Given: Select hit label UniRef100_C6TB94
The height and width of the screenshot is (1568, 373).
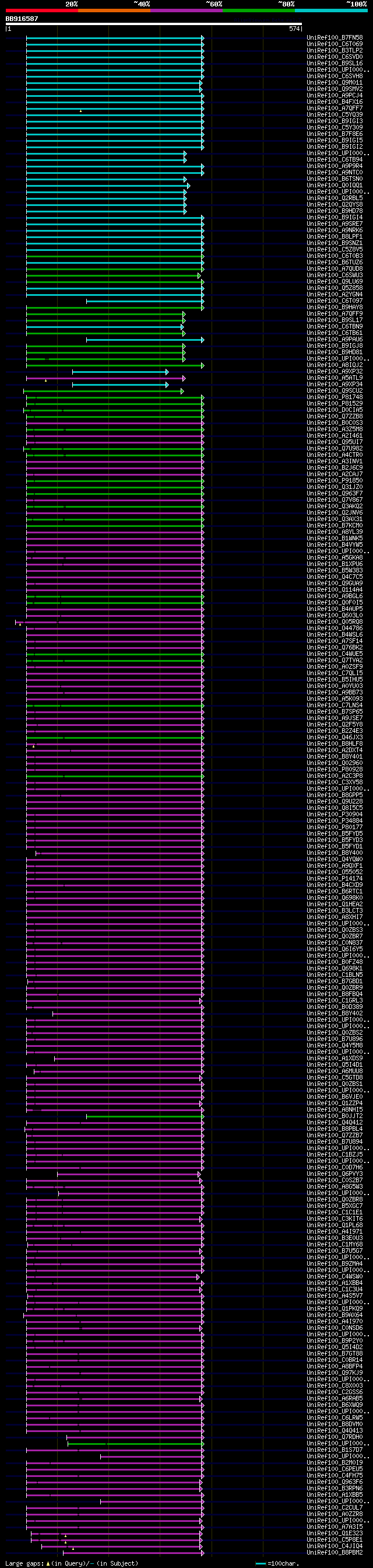Looking at the screenshot, I should pos(335,159).
